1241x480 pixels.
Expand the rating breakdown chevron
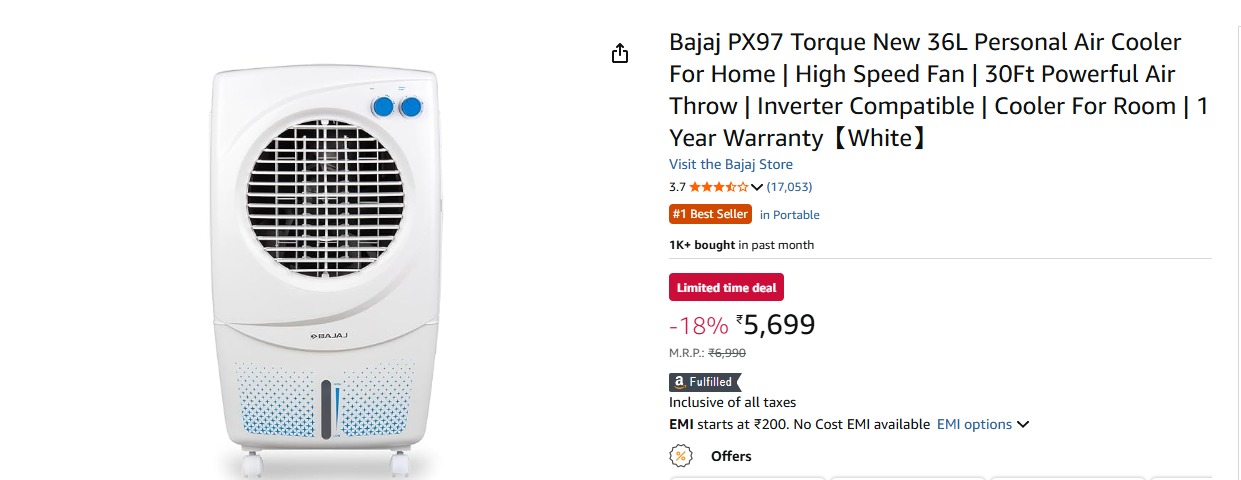coord(757,187)
